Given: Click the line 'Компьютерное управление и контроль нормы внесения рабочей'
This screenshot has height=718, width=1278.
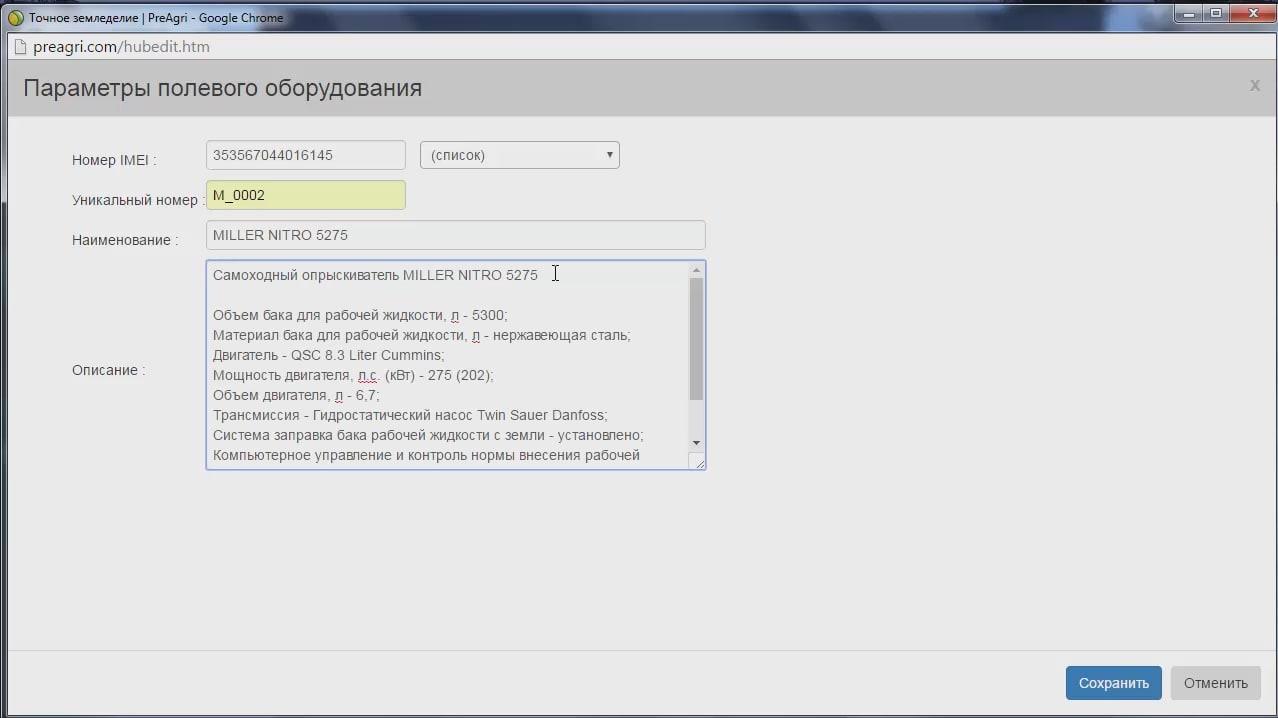Looking at the screenshot, I should (x=426, y=455).
